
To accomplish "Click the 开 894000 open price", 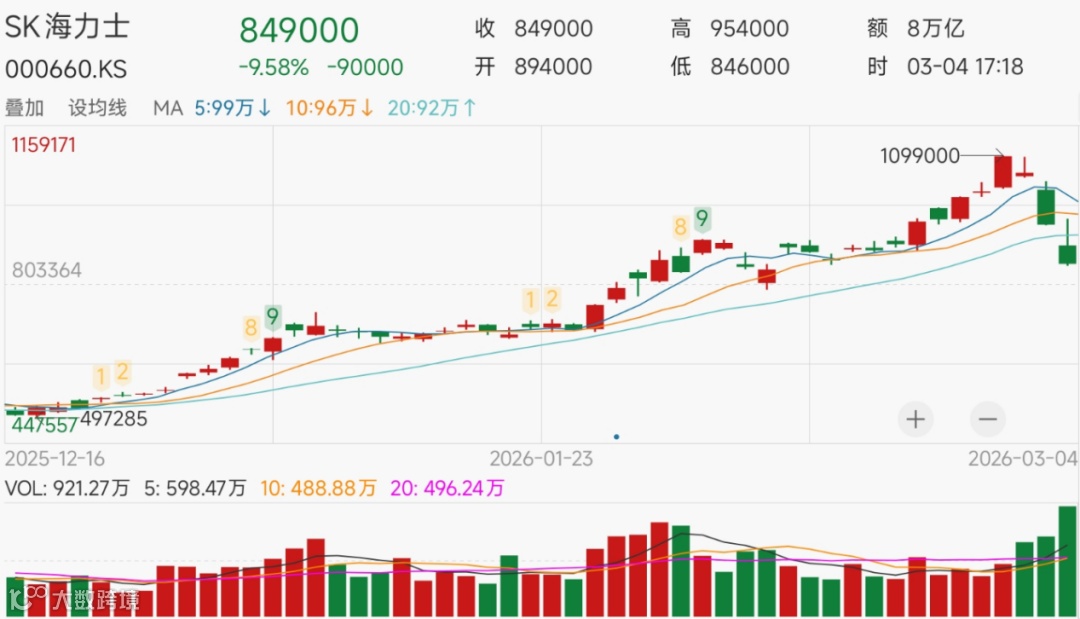I will (x=533, y=67).
